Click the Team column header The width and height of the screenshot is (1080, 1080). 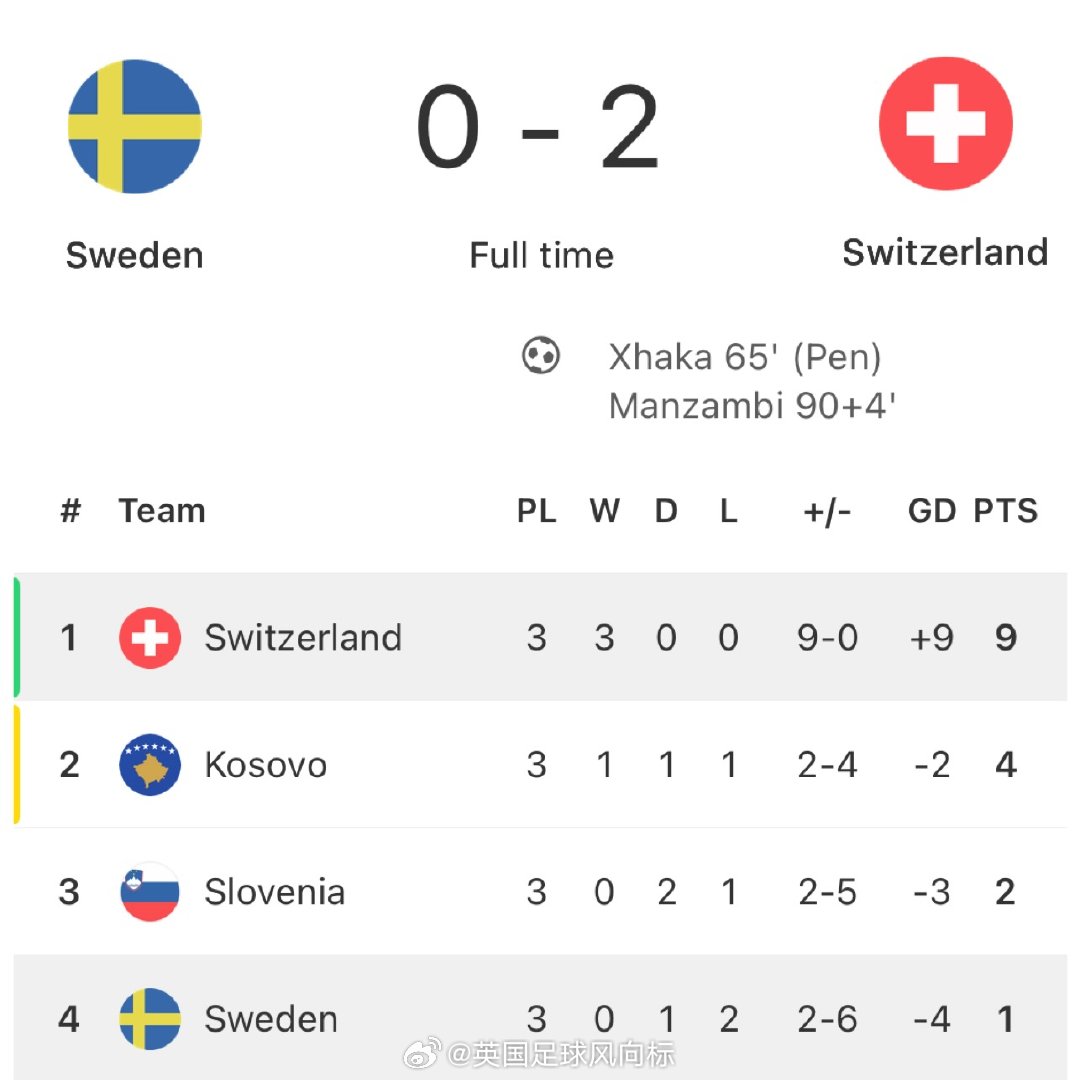click(162, 511)
